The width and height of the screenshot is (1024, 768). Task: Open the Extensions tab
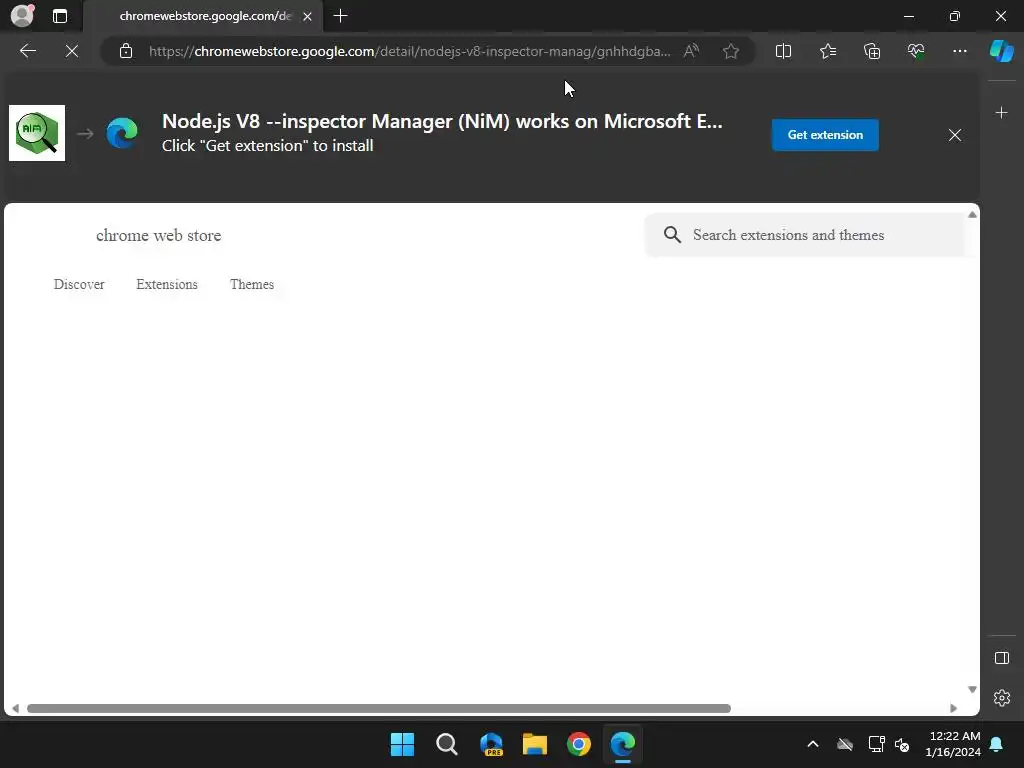(x=167, y=284)
